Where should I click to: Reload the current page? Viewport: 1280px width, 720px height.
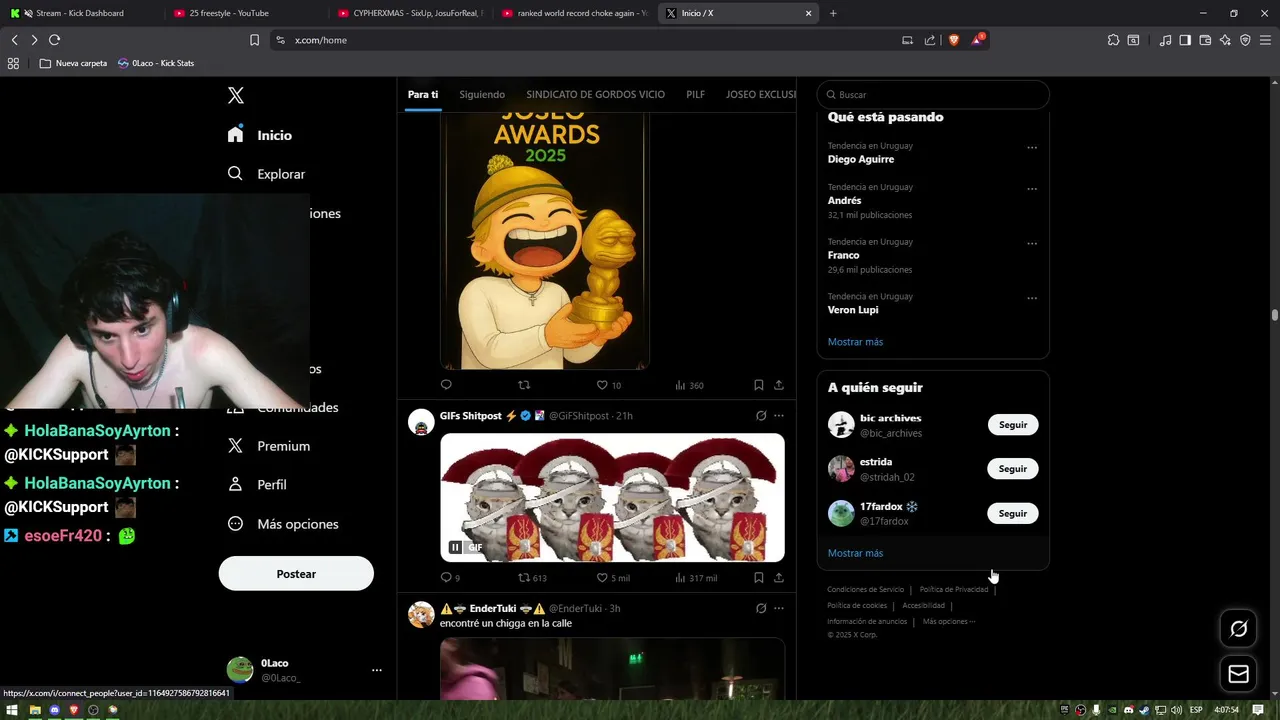(x=54, y=40)
